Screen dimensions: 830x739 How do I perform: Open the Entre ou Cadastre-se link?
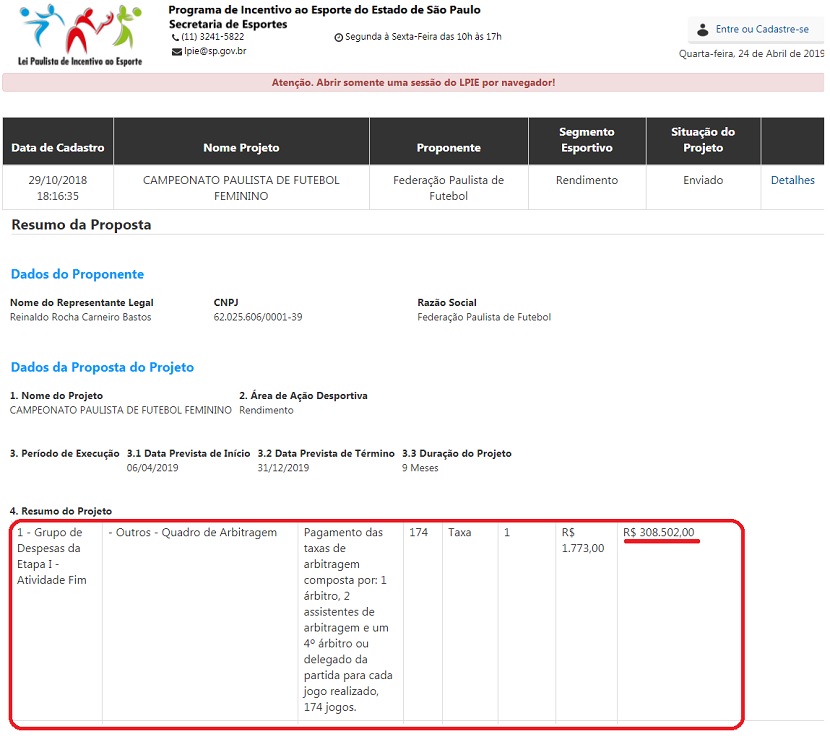[762, 29]
